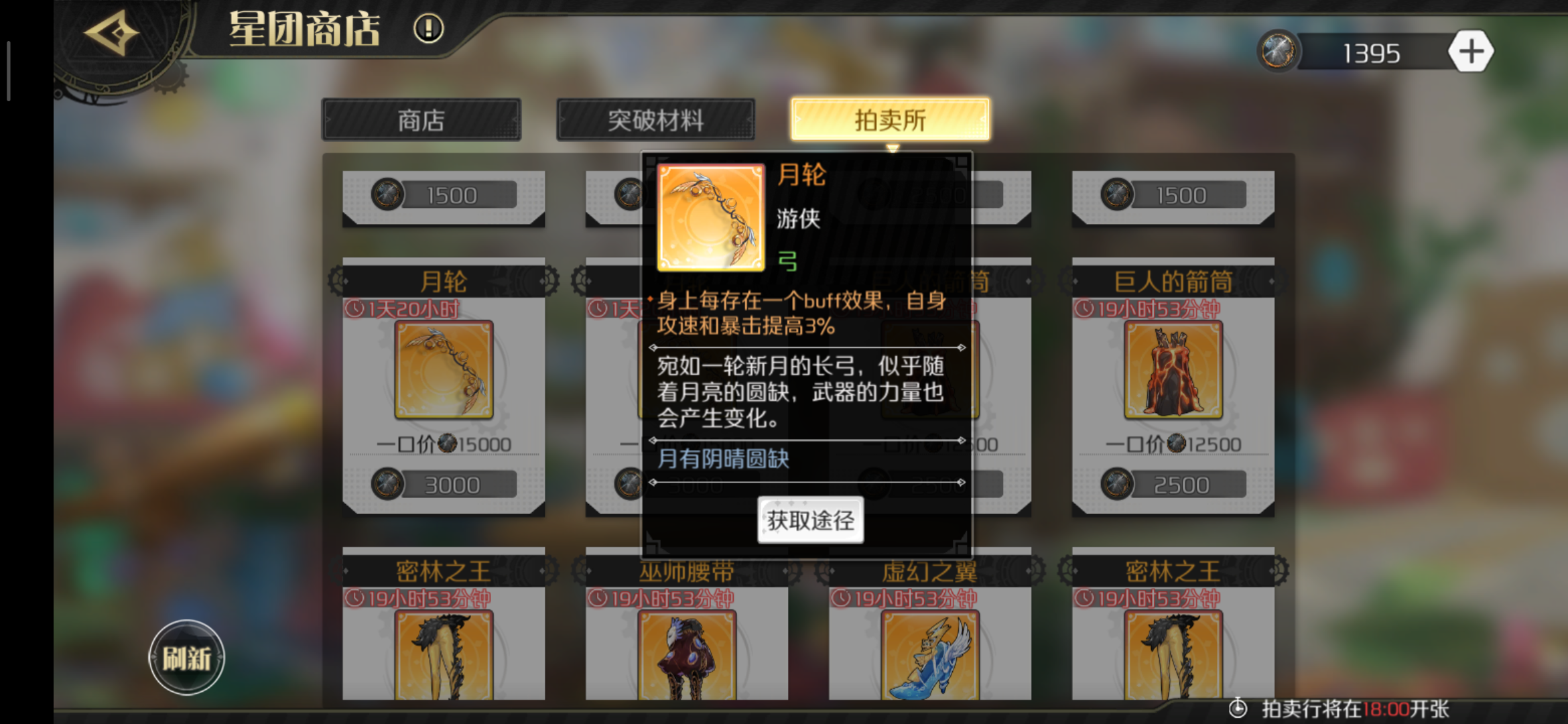Select the 月轮 bow icon in listing
The image size is (1568, 724).
coord(444,370)
